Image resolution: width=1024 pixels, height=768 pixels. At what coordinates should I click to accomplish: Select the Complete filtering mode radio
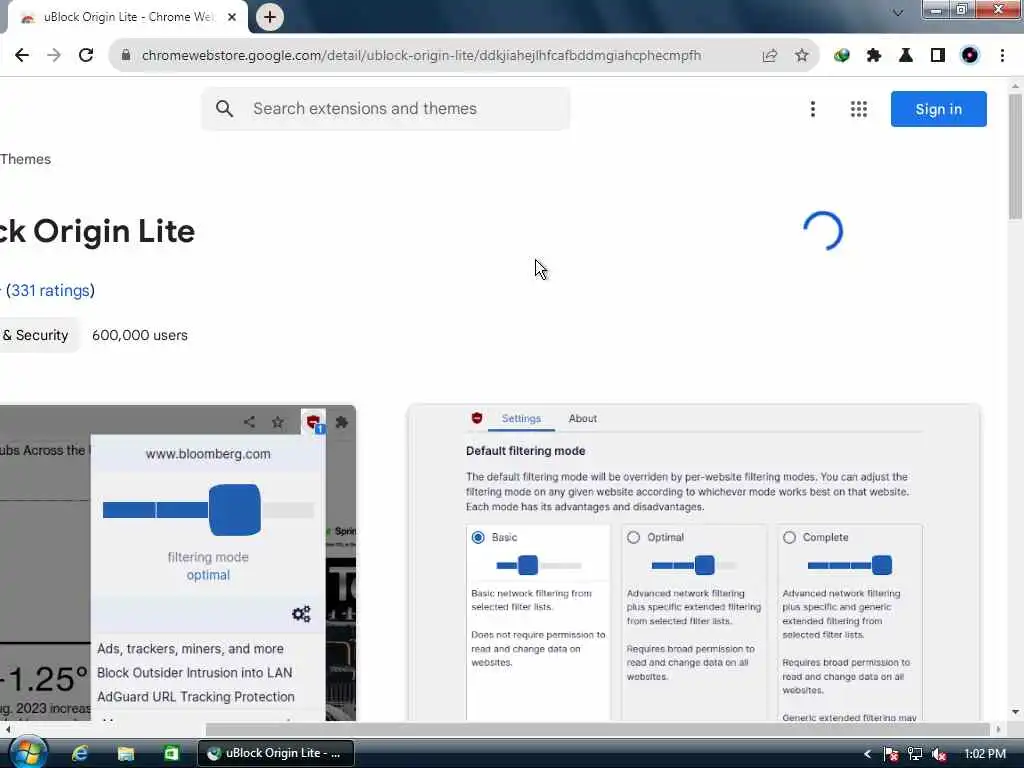coord(790,537)
